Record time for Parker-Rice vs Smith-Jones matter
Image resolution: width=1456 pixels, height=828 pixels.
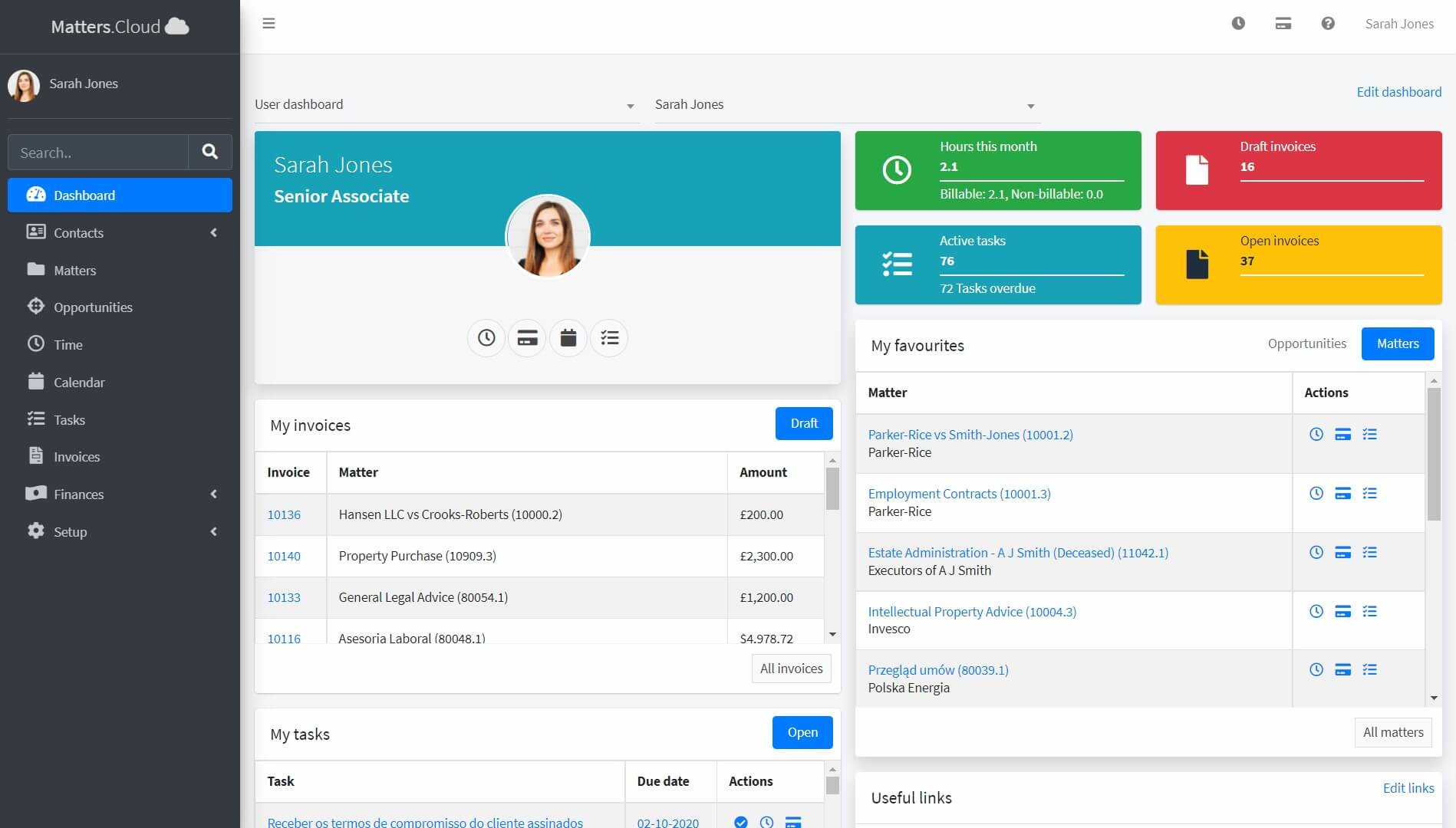[1316, 434]
